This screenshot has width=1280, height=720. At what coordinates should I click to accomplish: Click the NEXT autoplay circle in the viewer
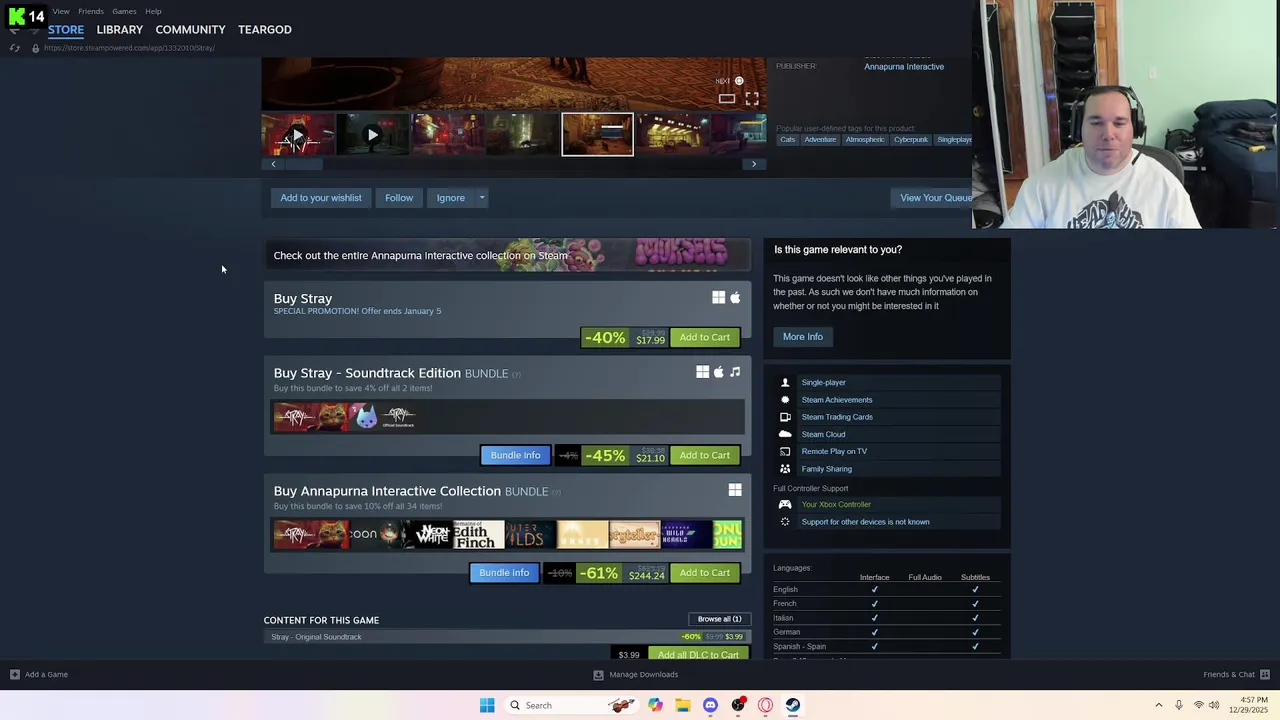[x=739, y=81]
